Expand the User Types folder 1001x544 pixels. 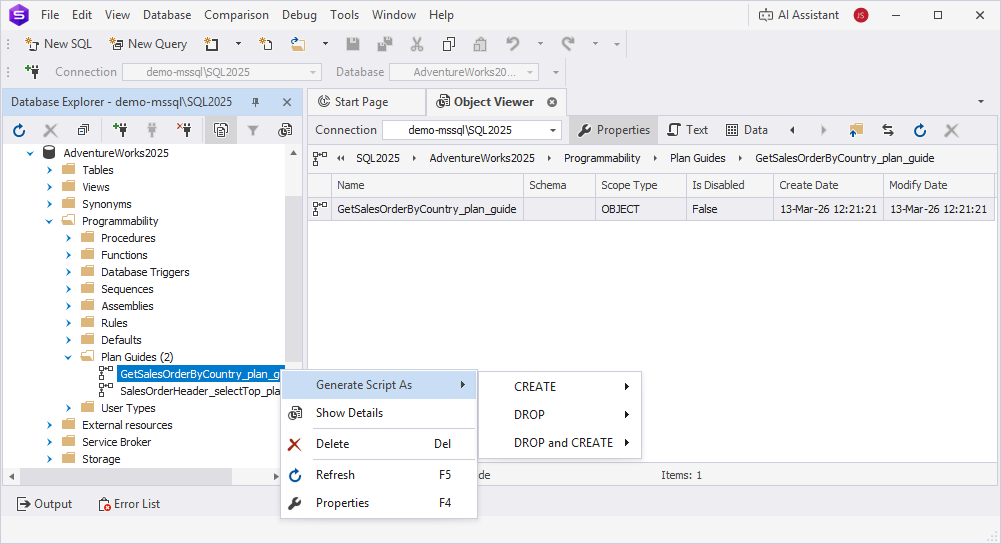pos(68,408)
